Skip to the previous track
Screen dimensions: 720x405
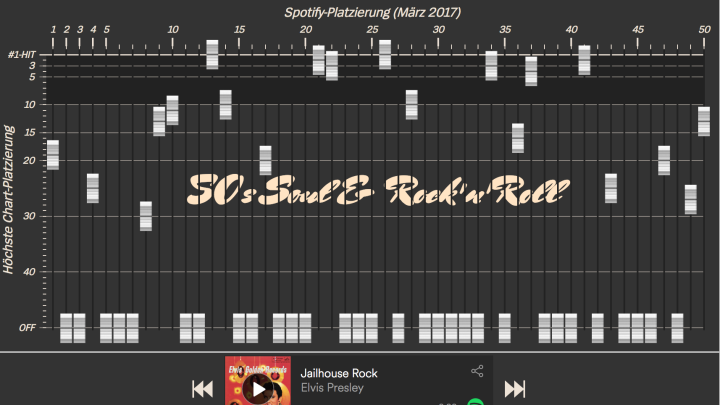(202, 389)
